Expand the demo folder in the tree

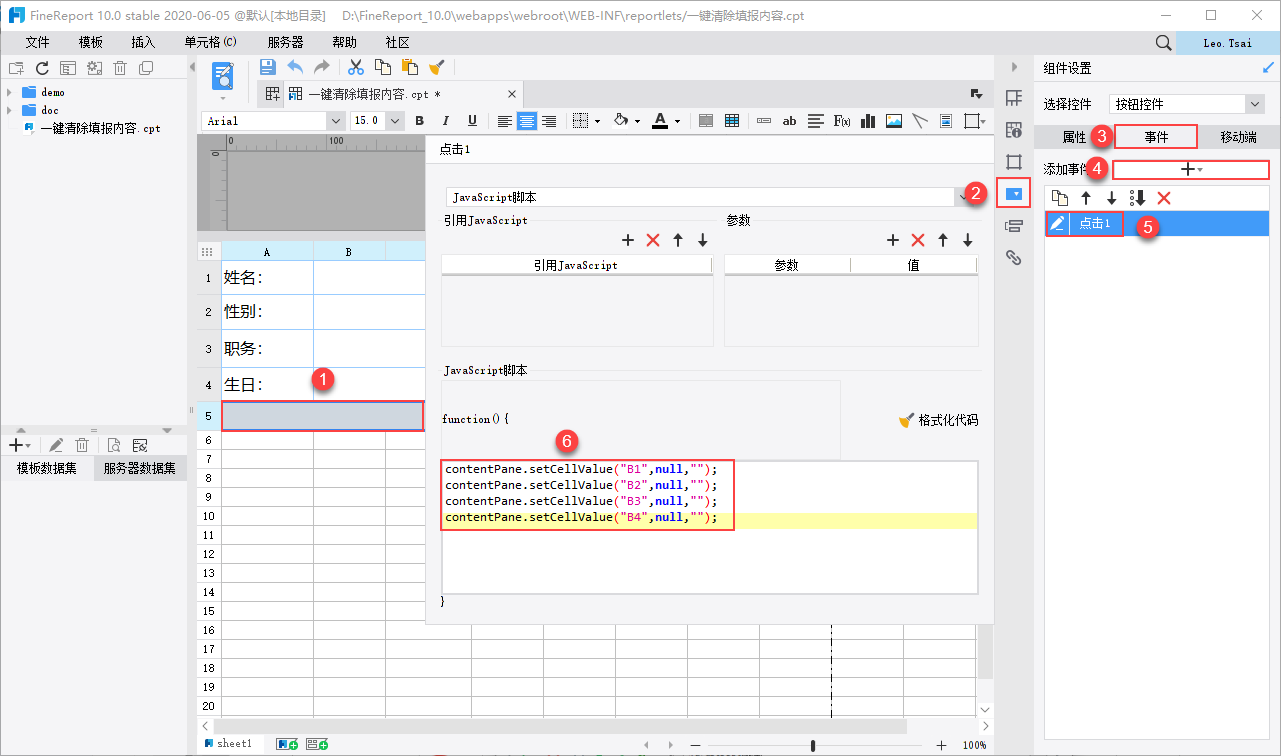(x=9, y=92)
